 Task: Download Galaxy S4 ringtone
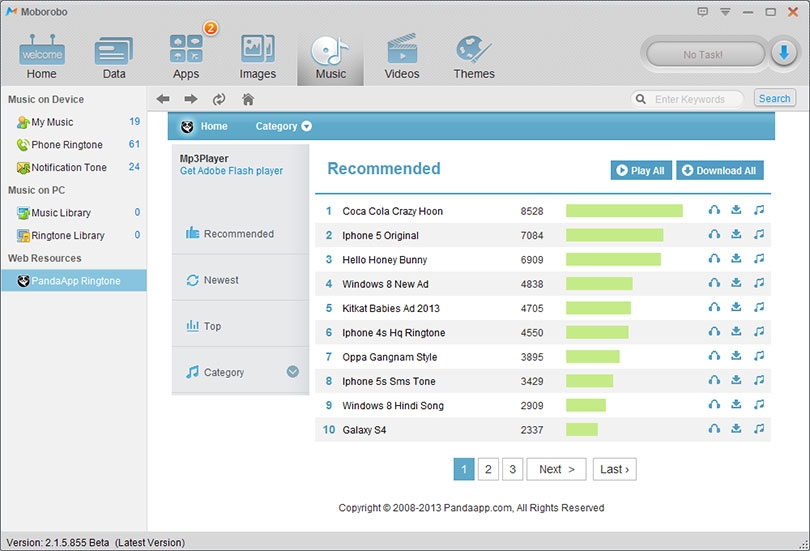[x=736, y=428]
